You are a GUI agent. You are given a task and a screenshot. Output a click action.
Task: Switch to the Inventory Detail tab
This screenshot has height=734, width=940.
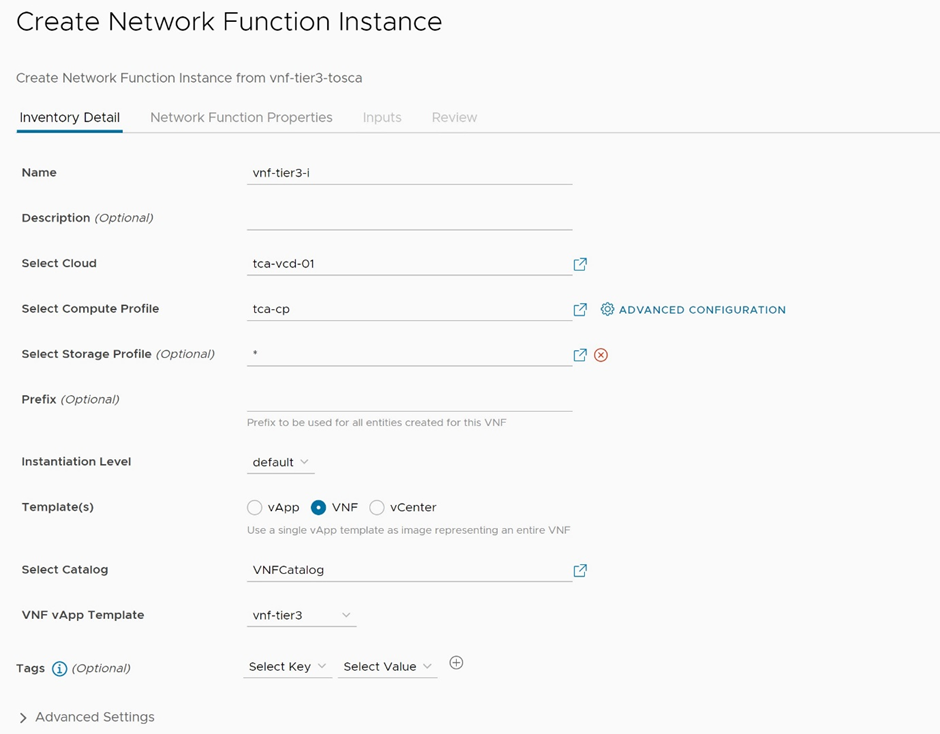pyautogui.click(x=70, y=117)
